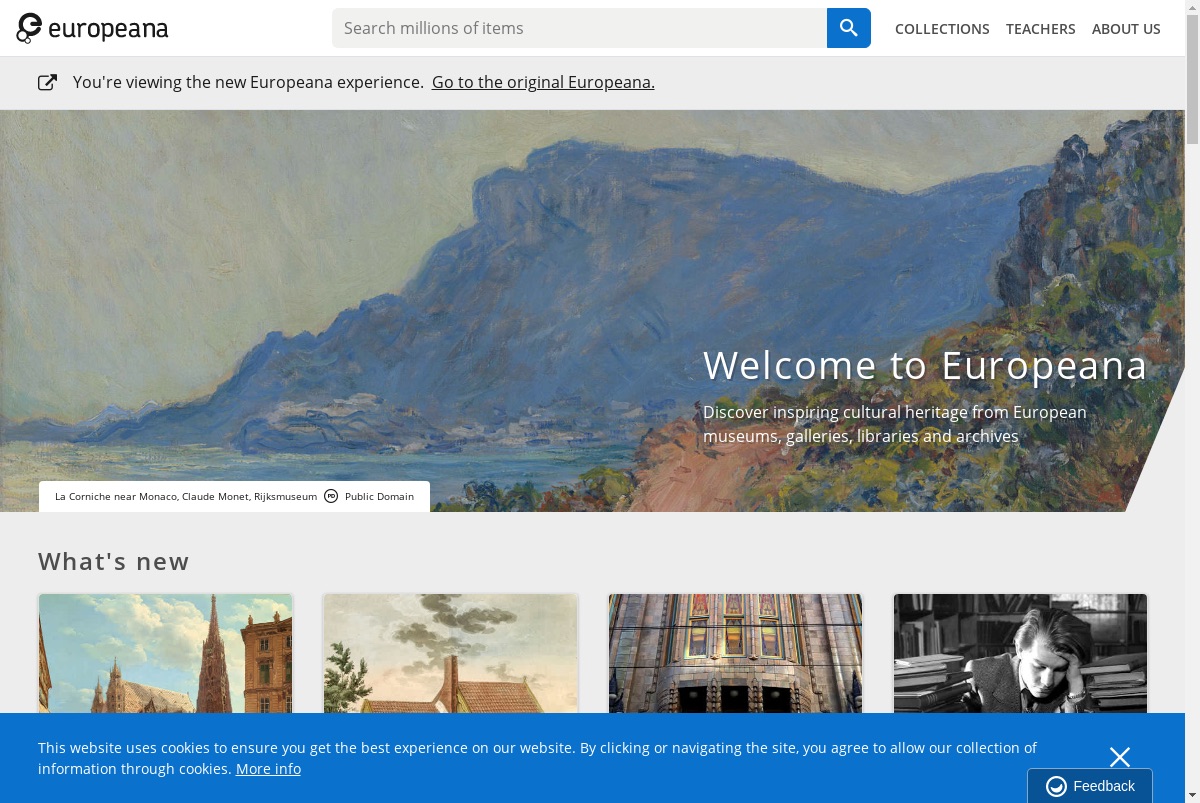
Task: Open the About Us menu item
Action: pos(1126,29)
